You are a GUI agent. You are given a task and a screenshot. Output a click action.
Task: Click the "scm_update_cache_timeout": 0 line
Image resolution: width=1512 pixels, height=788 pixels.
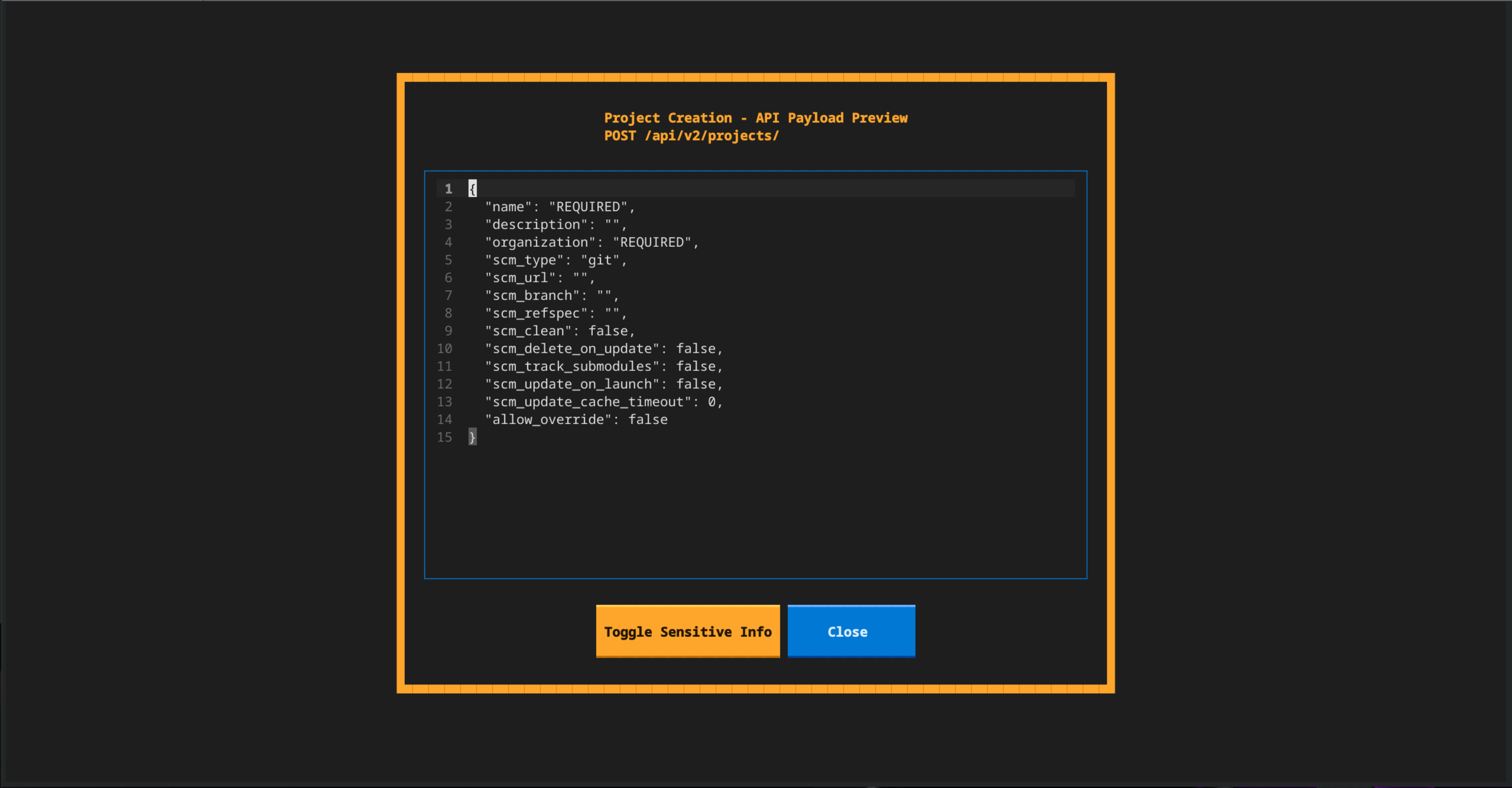pyautogui.click(x=604, y=402)
